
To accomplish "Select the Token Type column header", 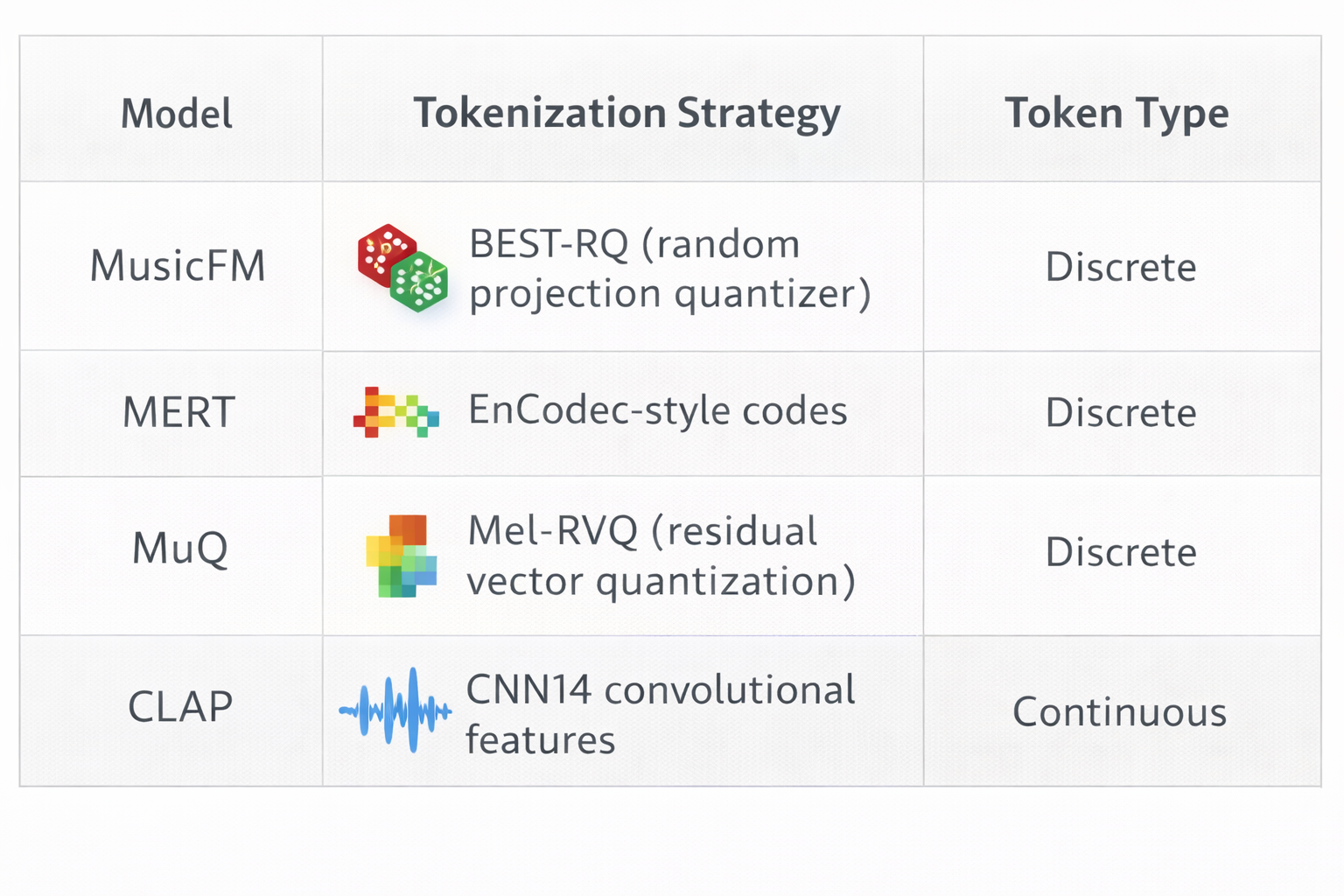I will (1116, 113).
